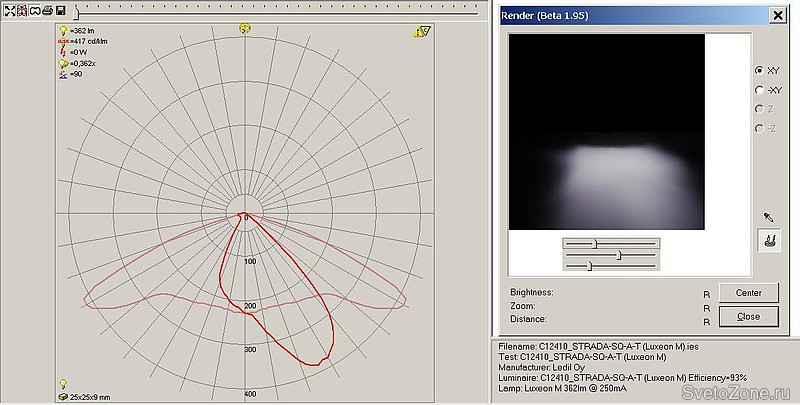Select the -Z radio button
Viewport: 800px width, 405px height.
tap(759, 128)
